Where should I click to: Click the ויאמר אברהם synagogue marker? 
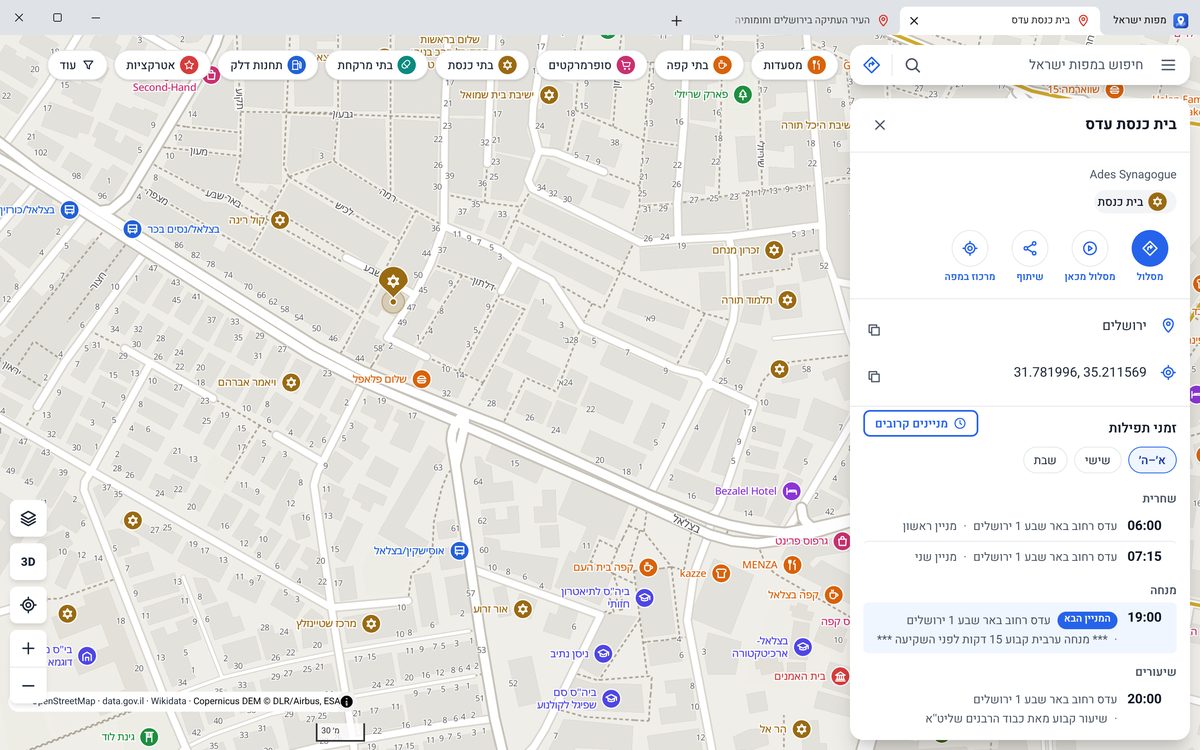tap(291, 382)
